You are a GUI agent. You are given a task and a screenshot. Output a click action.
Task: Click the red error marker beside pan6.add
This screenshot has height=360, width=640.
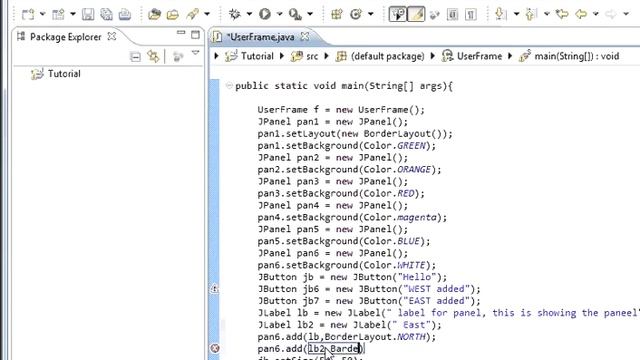click(x=215, y=348)
